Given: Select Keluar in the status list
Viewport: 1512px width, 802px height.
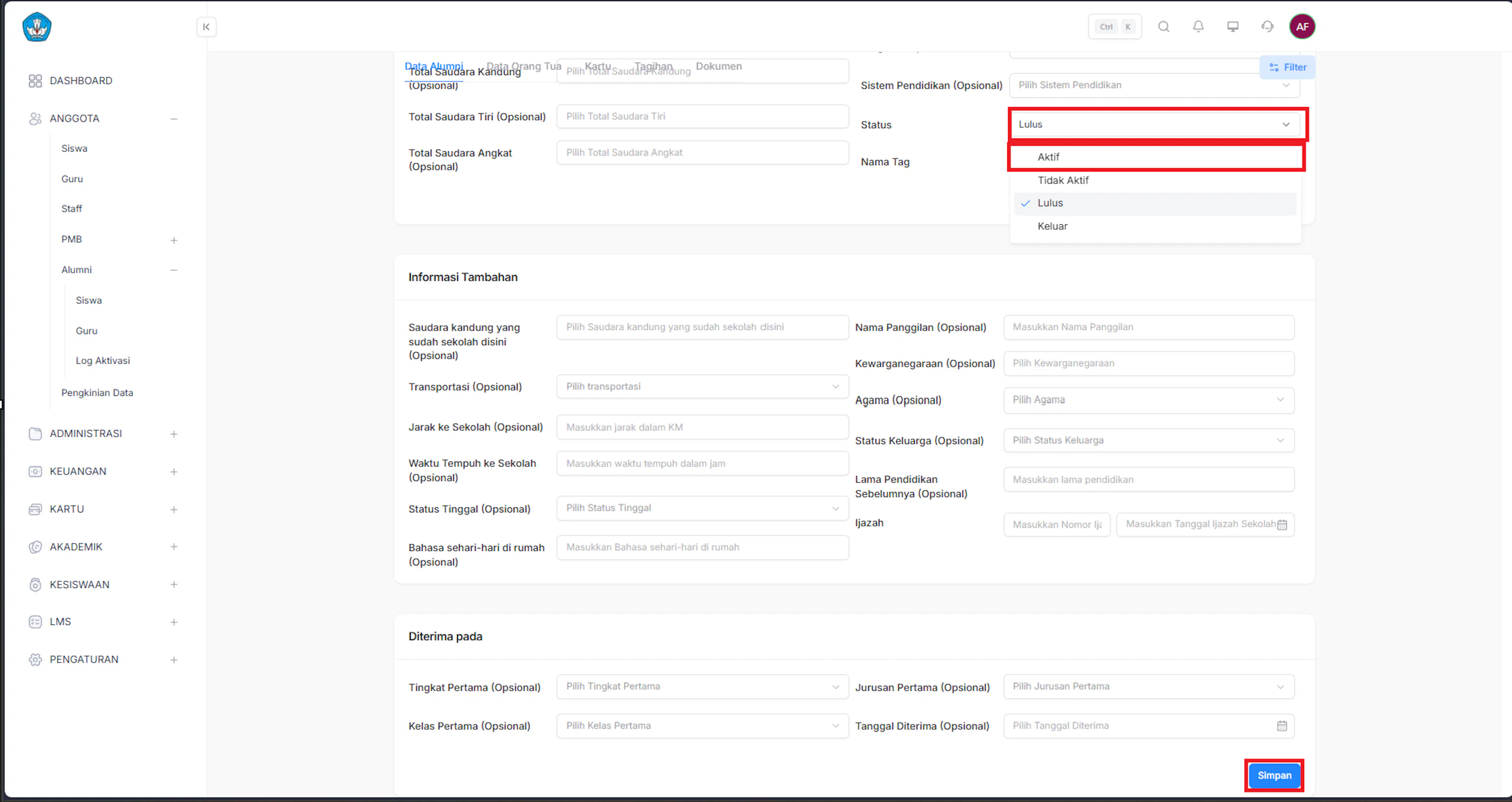Looking at the screenshot, I should coord(1154,226).
